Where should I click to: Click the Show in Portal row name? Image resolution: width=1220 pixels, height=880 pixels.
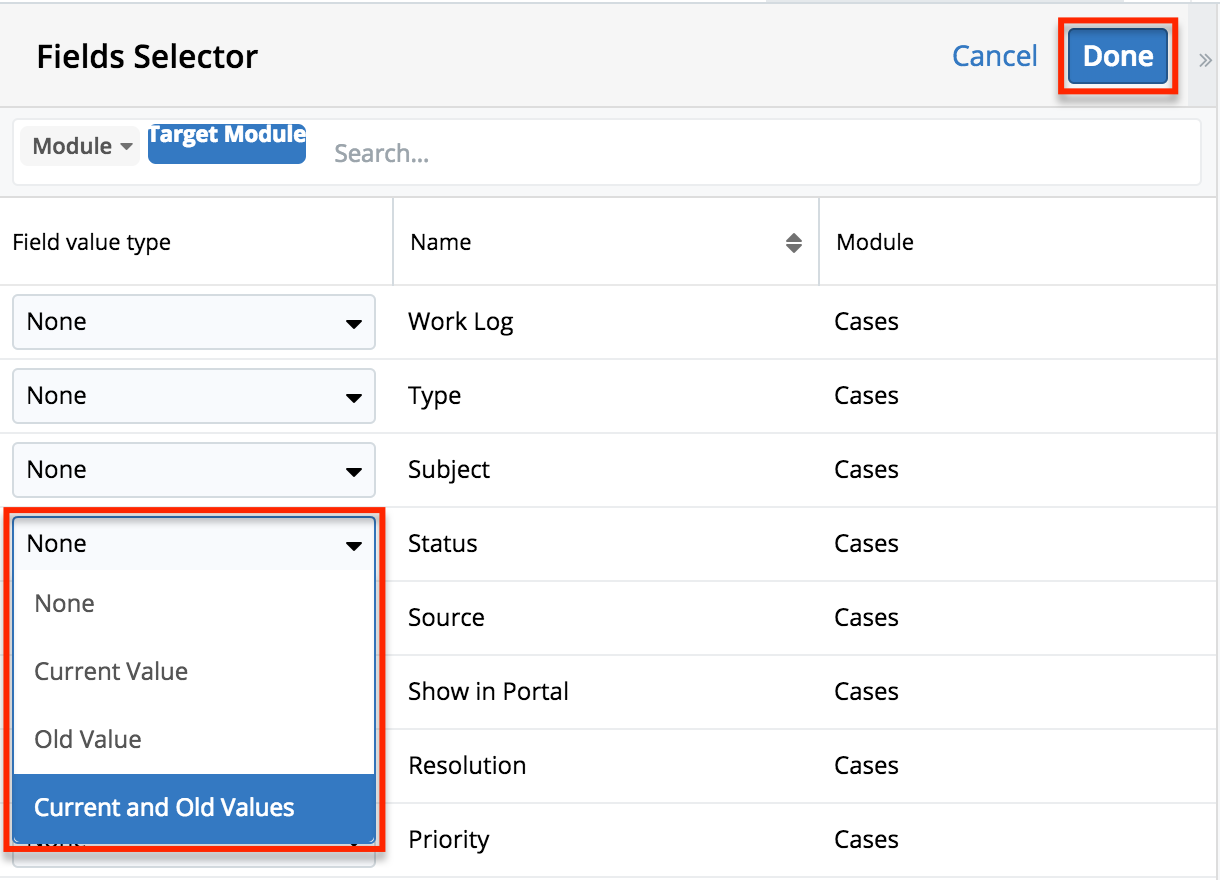[488, 692]
